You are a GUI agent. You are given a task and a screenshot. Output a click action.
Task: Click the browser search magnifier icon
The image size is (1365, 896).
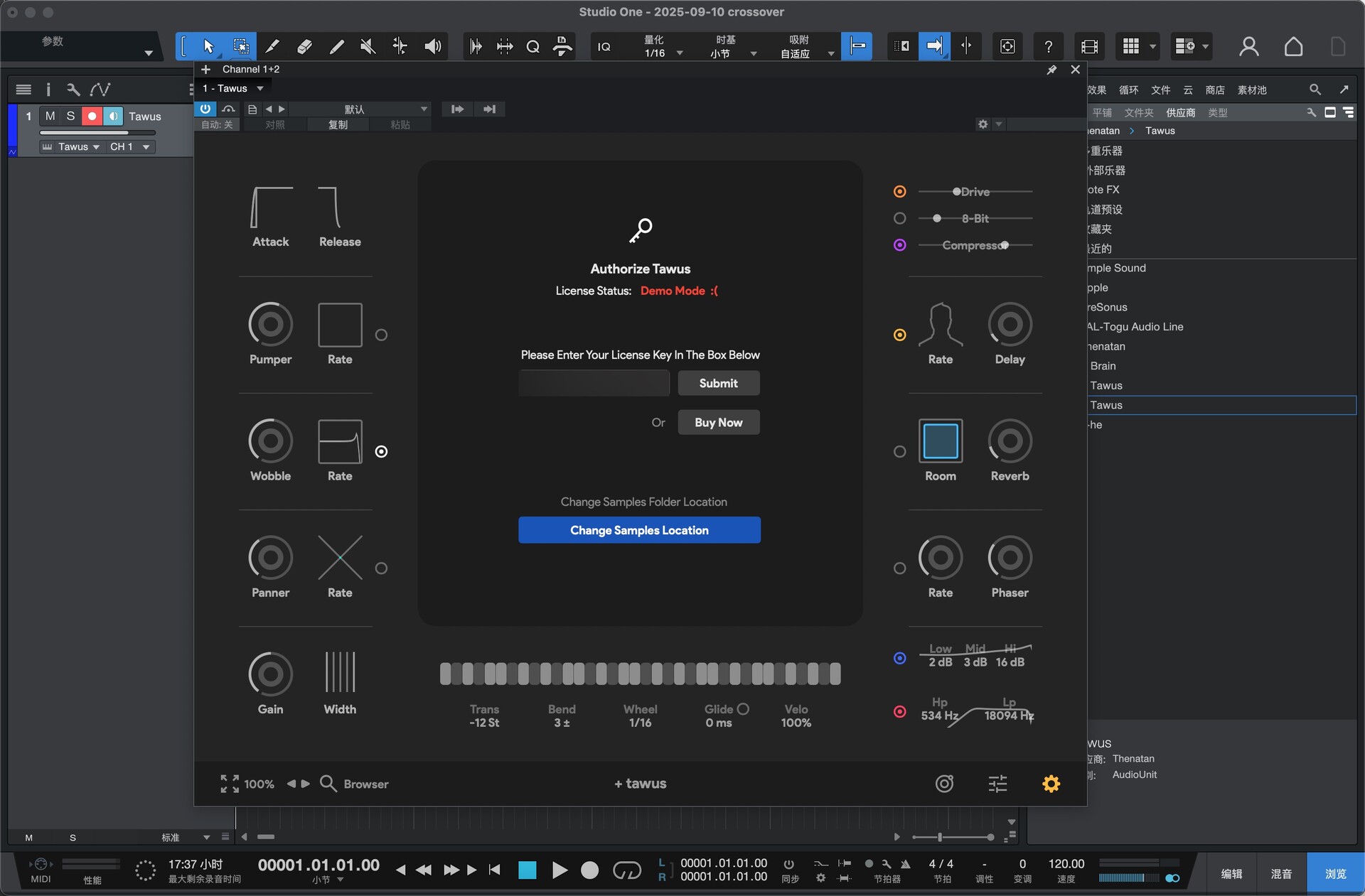(1315, 90)
